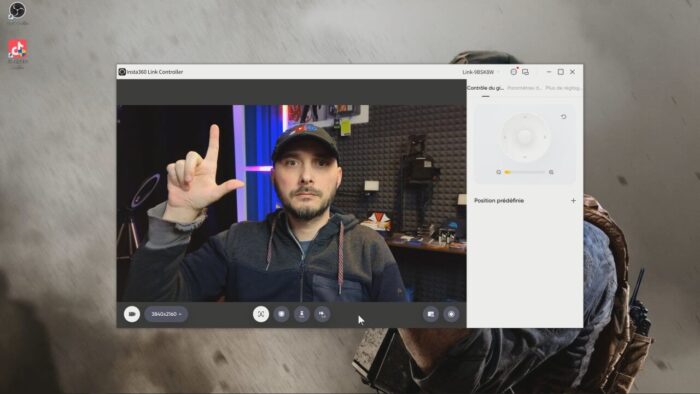700x394 pixels.
Task: Open the Link-9BSK8W device dropdown
Action: pos(480,72)
